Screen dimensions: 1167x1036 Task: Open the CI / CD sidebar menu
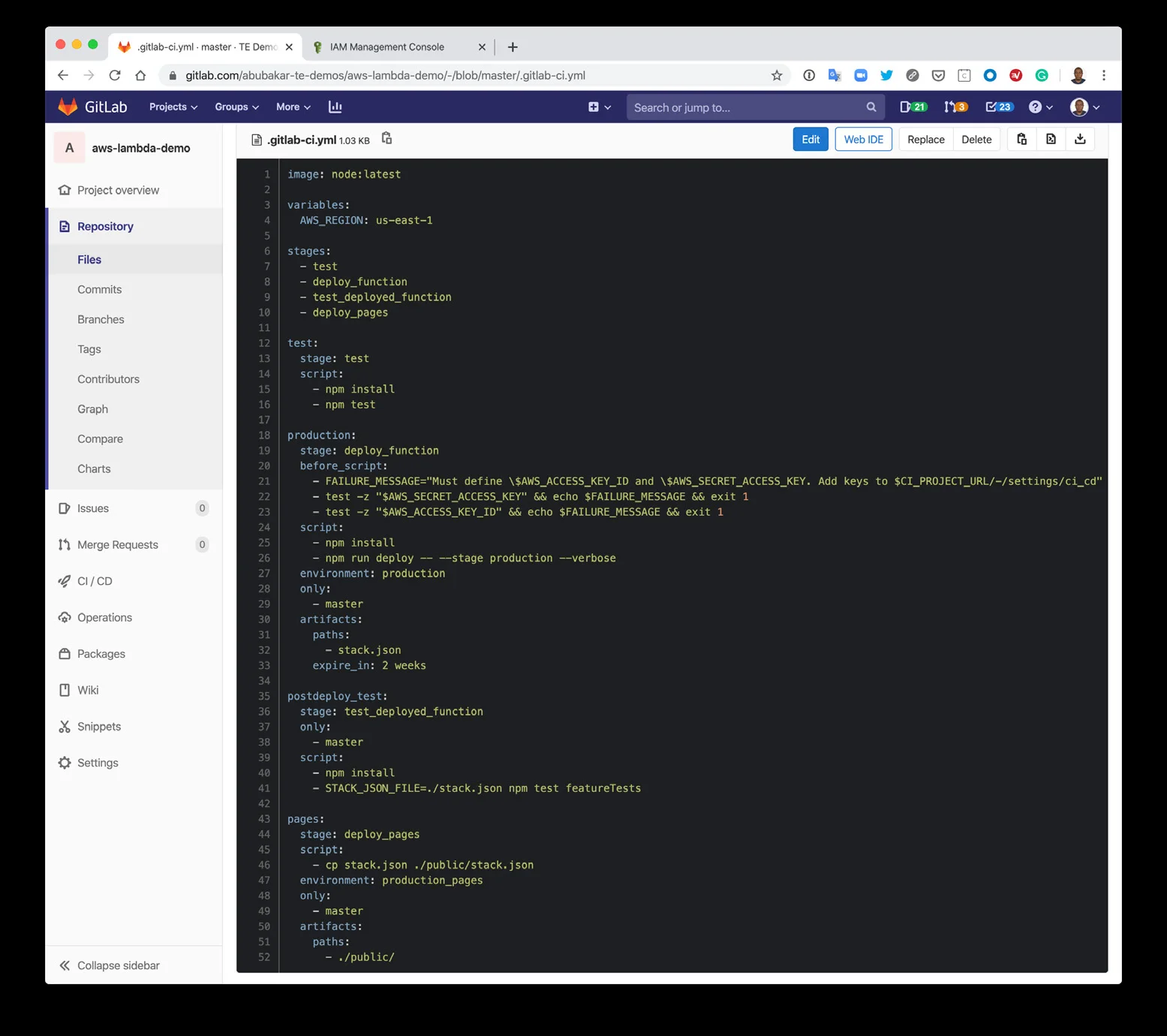(95, 581)
